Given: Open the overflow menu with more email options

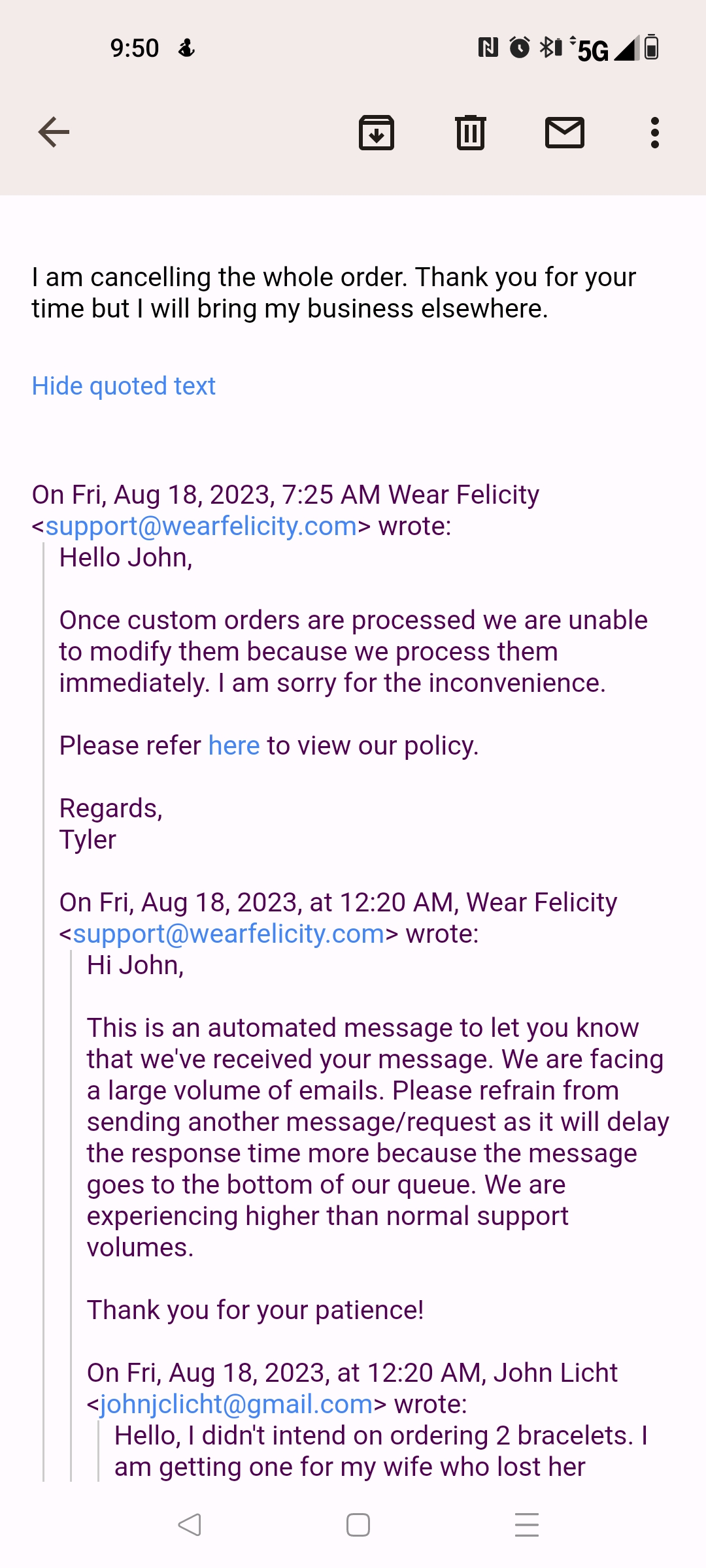Looking at the screenshot, I should [653, 133].
